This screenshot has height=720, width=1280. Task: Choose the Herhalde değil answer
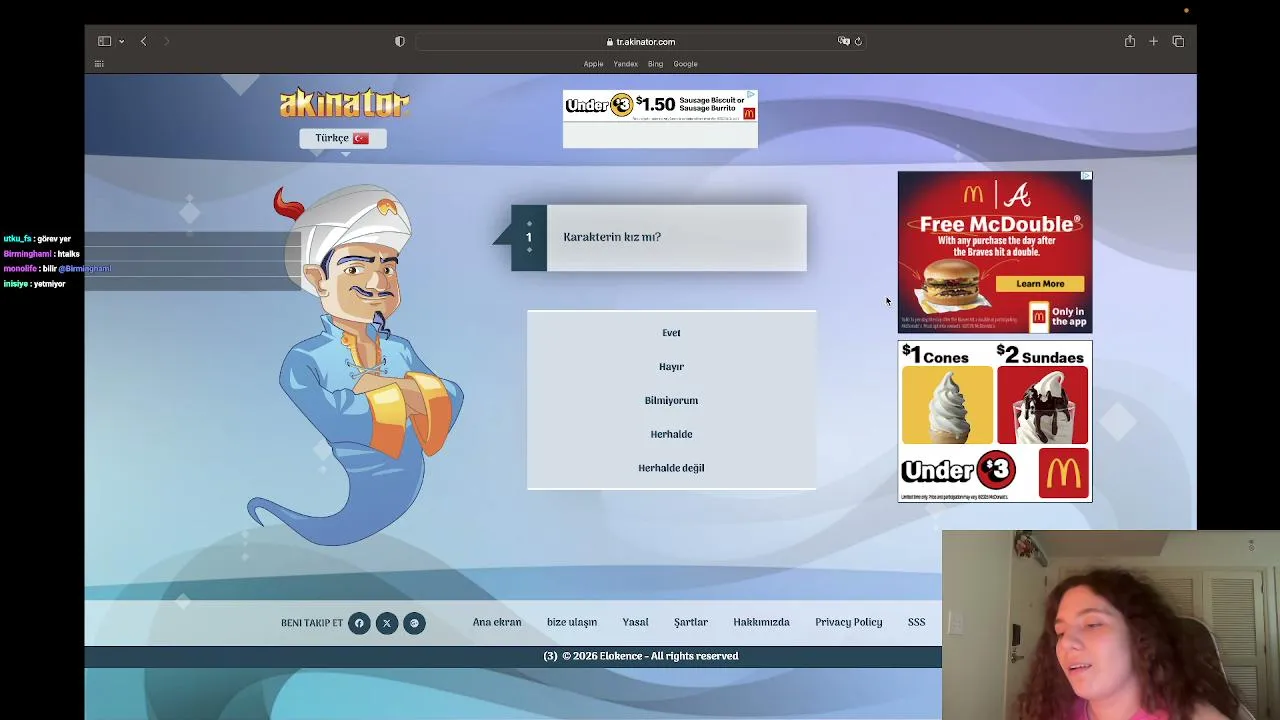pos(671,468)
